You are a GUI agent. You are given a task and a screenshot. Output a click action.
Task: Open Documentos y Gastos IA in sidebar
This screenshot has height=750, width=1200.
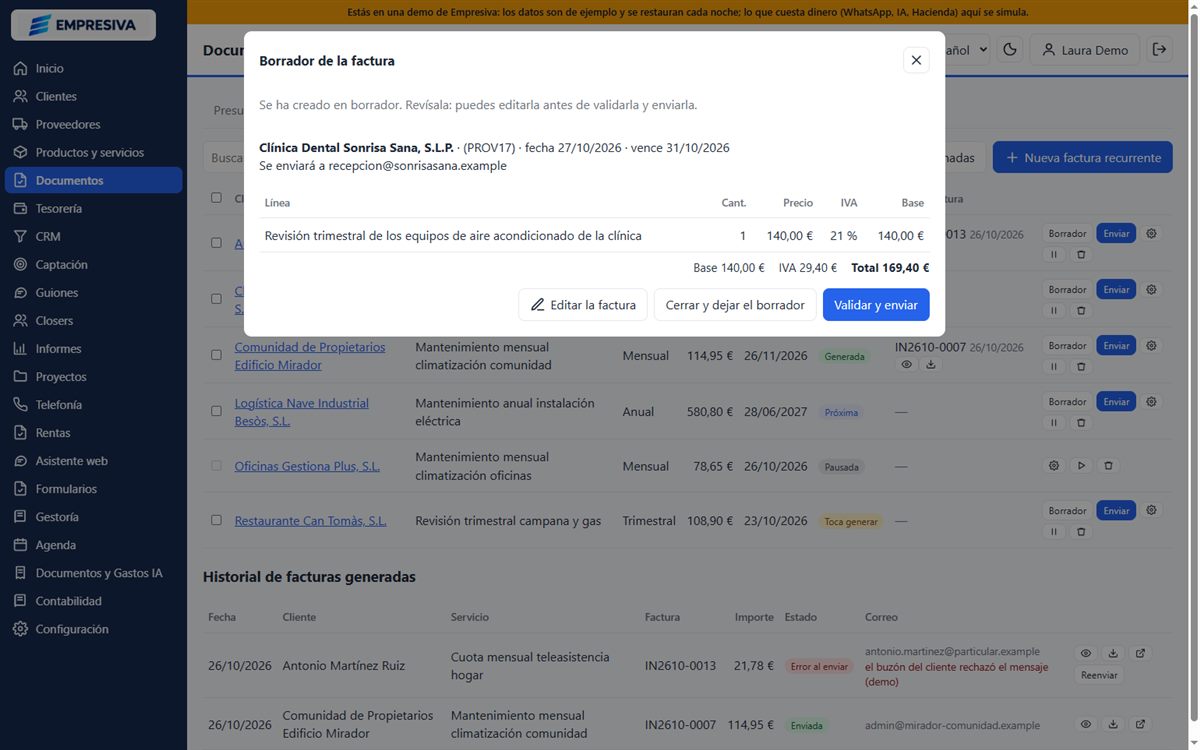[x=94, y=573]
